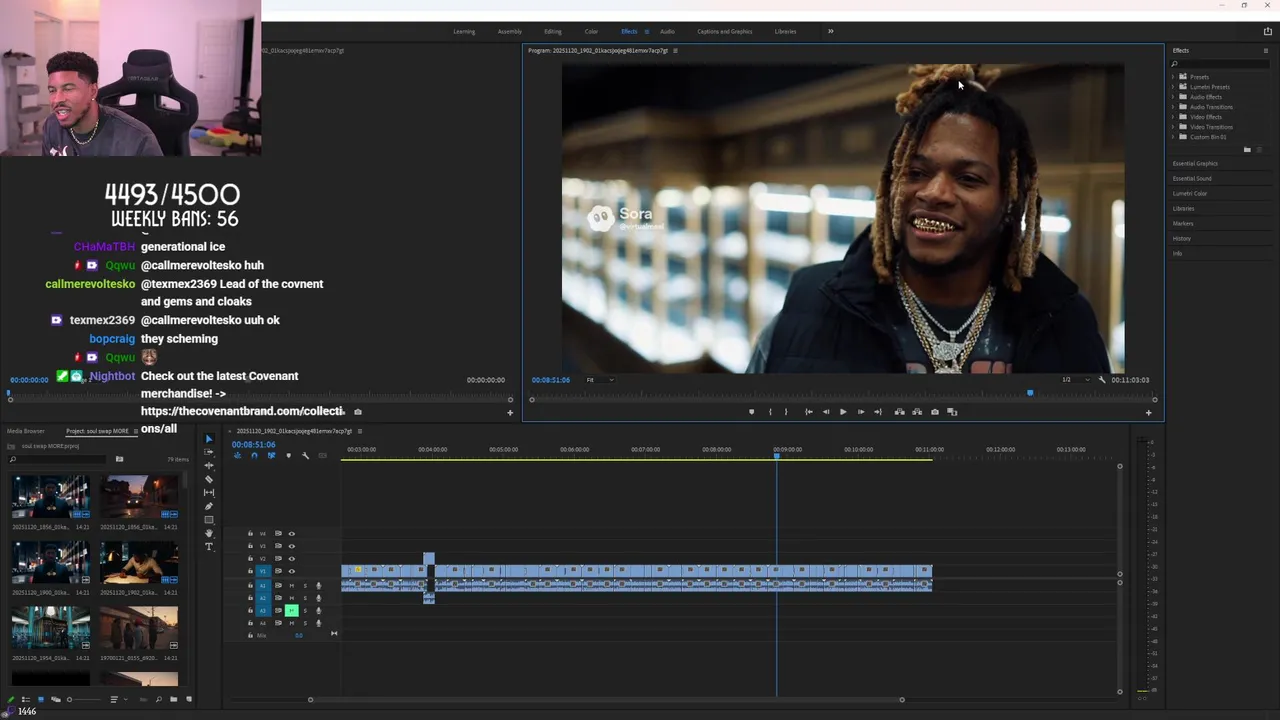Expand the Custom Bin 01 folder
This screenshot has width=1280, height=720.
click(x=1173, y=137)
